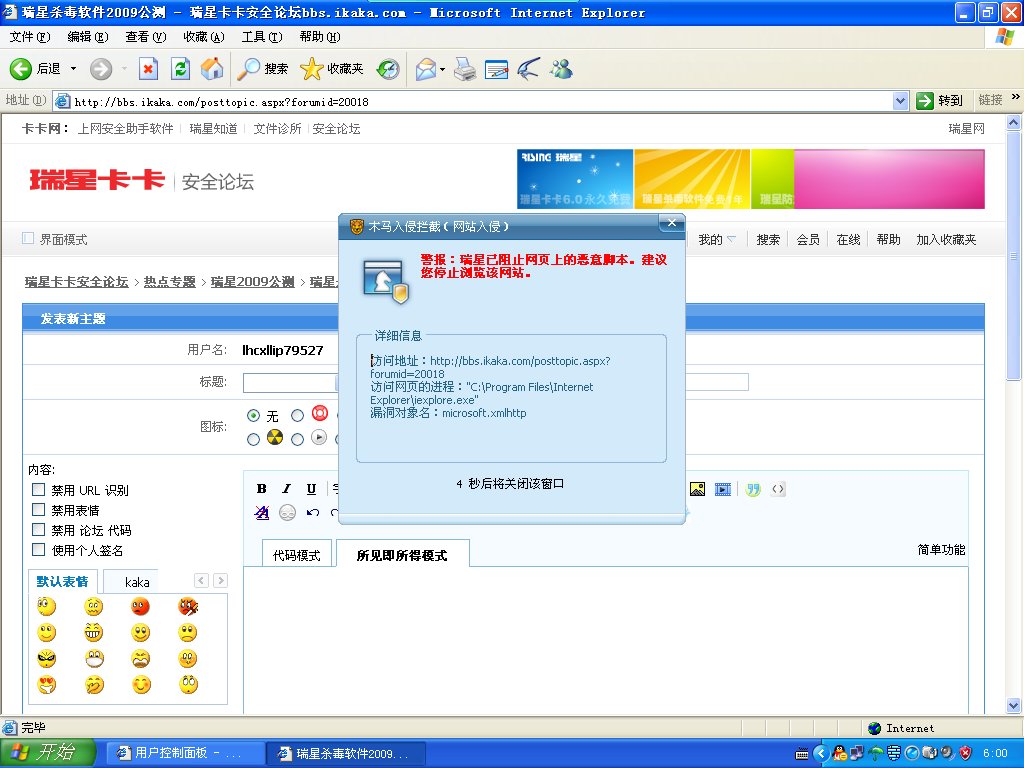Open the Messenger people icon
The height and width of the screenshot is (768, 1024).
tap(561, 69)
